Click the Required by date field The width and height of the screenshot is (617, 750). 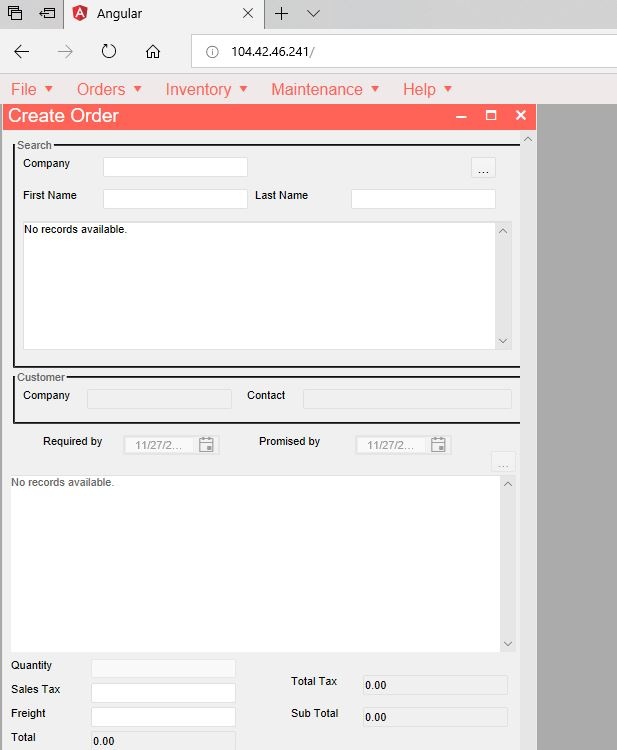(159, 445)
